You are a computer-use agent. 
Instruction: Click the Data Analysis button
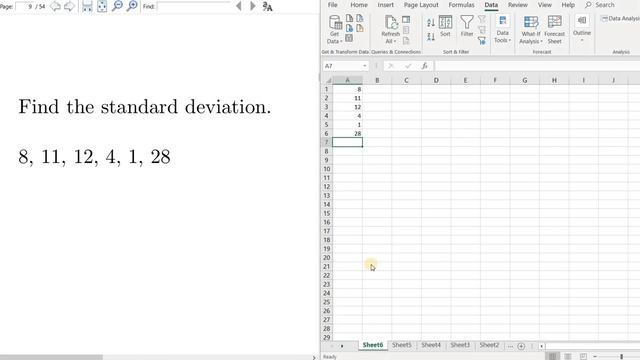coord(620,18)
